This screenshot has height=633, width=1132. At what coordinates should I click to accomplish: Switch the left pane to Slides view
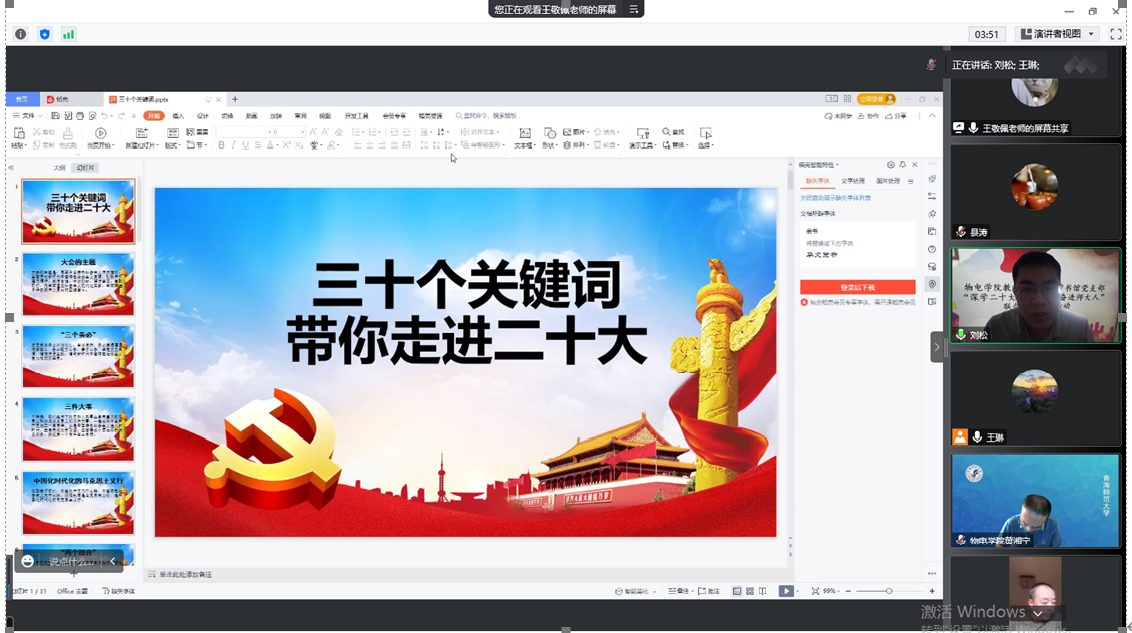[85, 168]
